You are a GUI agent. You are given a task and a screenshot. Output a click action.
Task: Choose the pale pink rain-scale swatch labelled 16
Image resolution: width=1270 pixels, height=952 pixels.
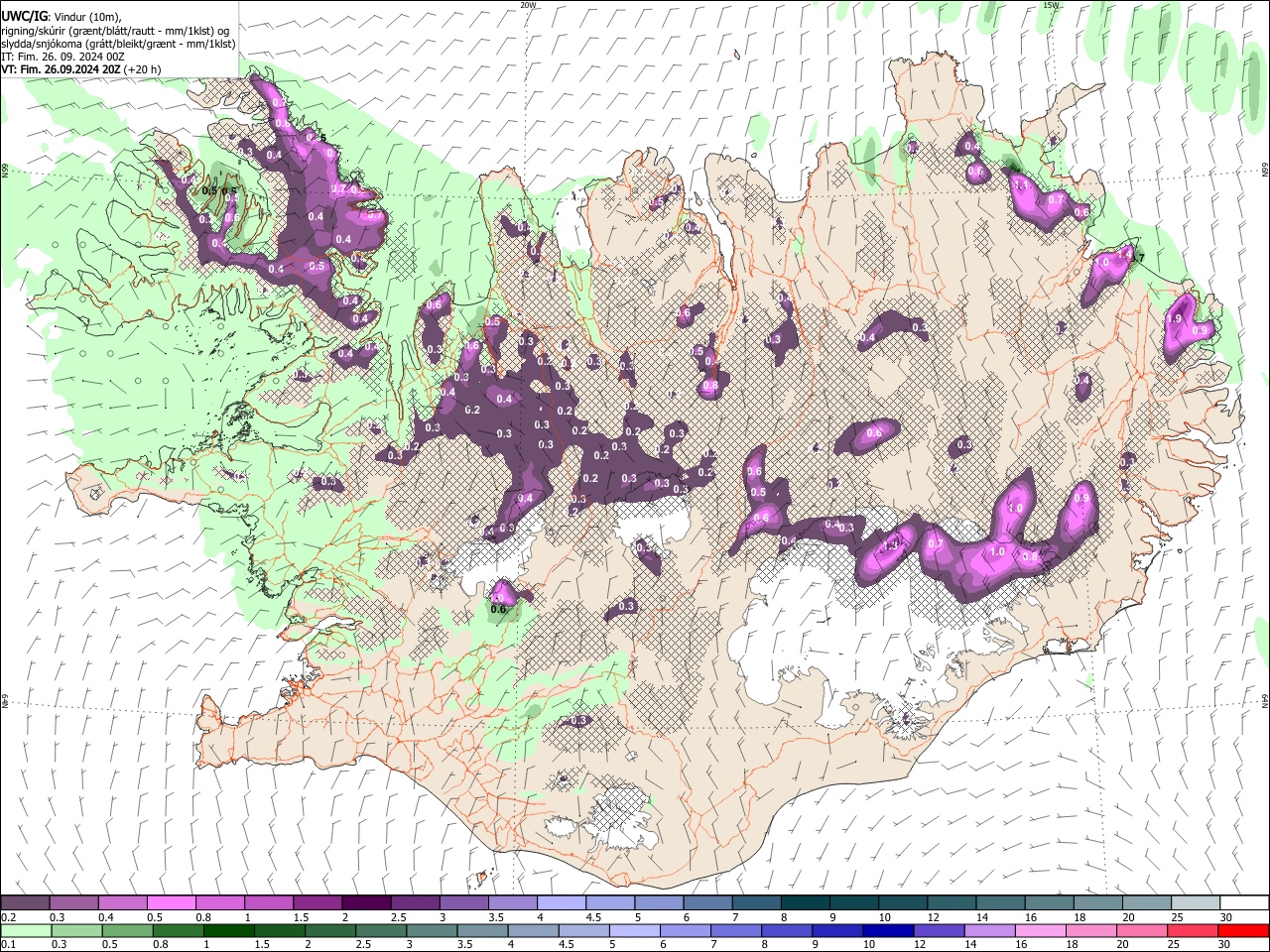pyautogui.click(x=1039, y=930)
